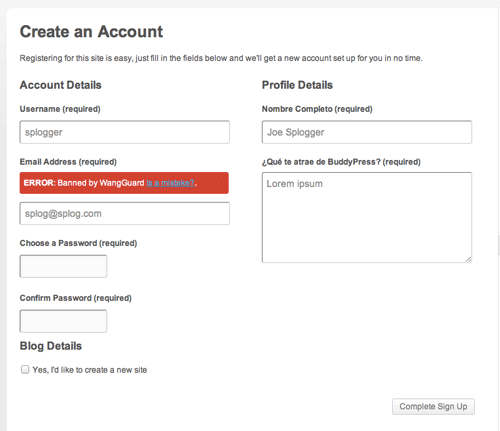Enable the create a new site checkbox
Image resolution: width=500 pixels, height=431 pixels.
25,369
